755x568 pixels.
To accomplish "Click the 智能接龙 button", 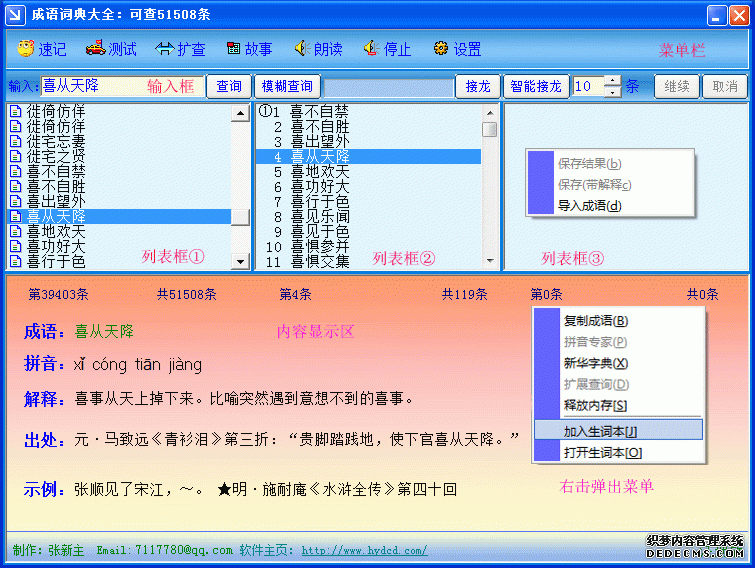I will tap(536, 87).
